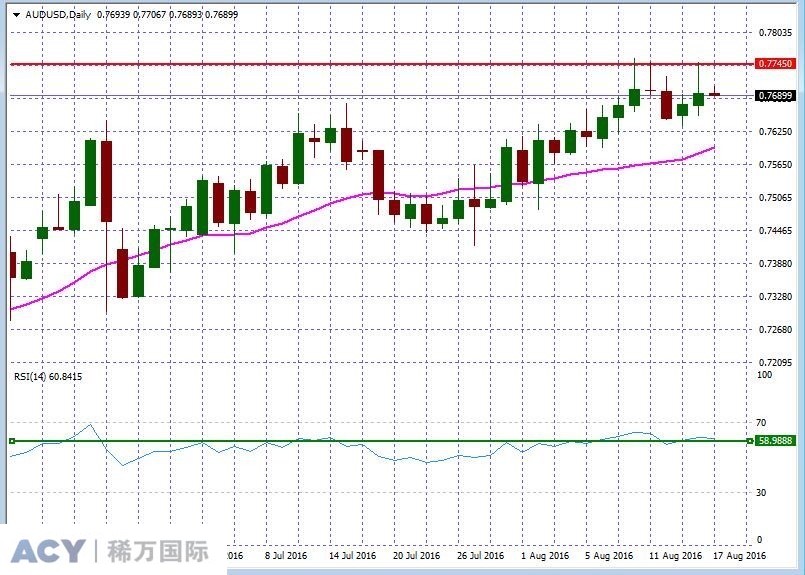Select the left handle of green RSI line
This screenshot has width=805, height=575.
[12, 441]
